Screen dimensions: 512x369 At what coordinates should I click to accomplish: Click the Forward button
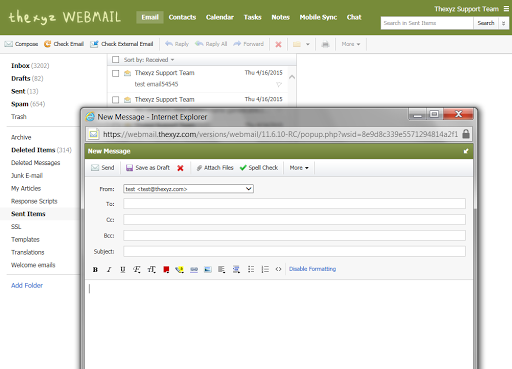tap(249, 44)
